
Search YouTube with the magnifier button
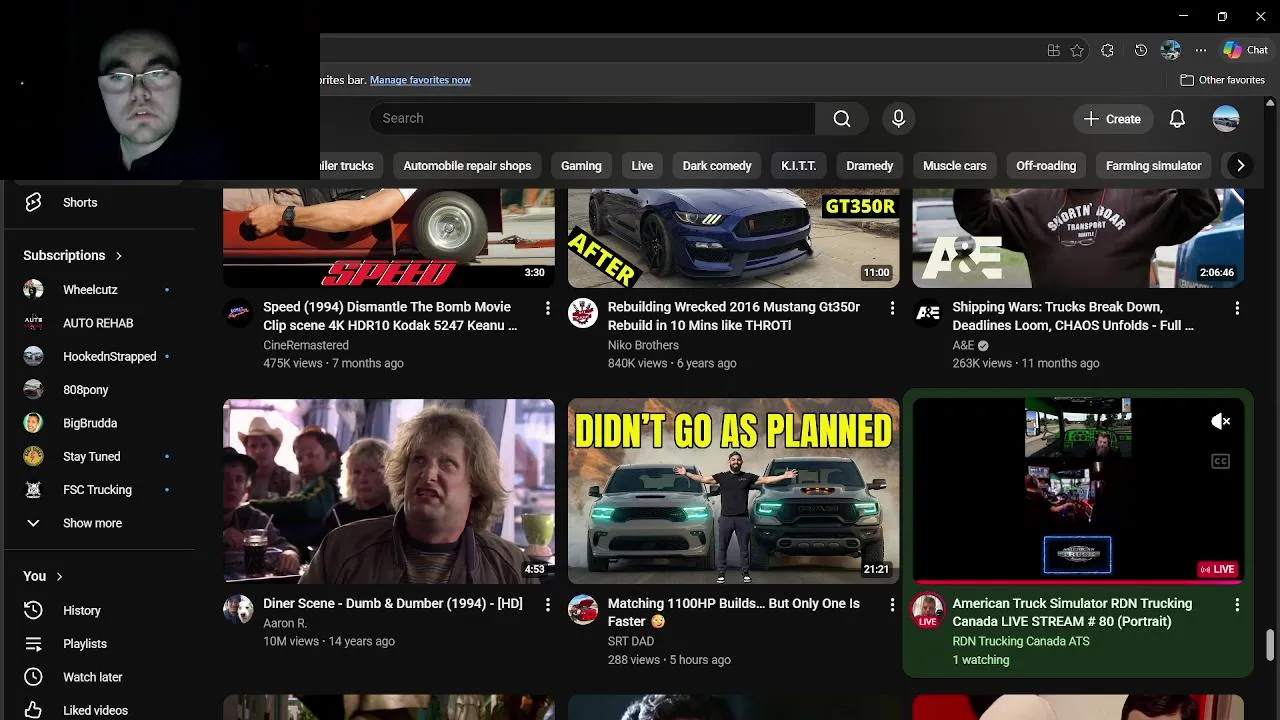point(842,118)
